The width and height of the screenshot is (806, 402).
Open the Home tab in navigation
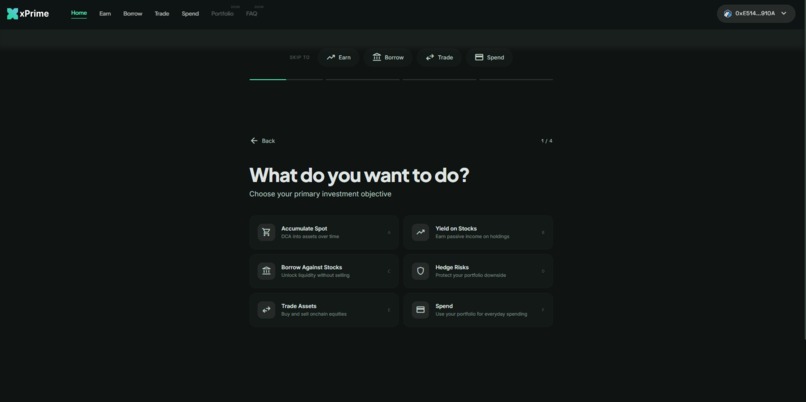79,13
